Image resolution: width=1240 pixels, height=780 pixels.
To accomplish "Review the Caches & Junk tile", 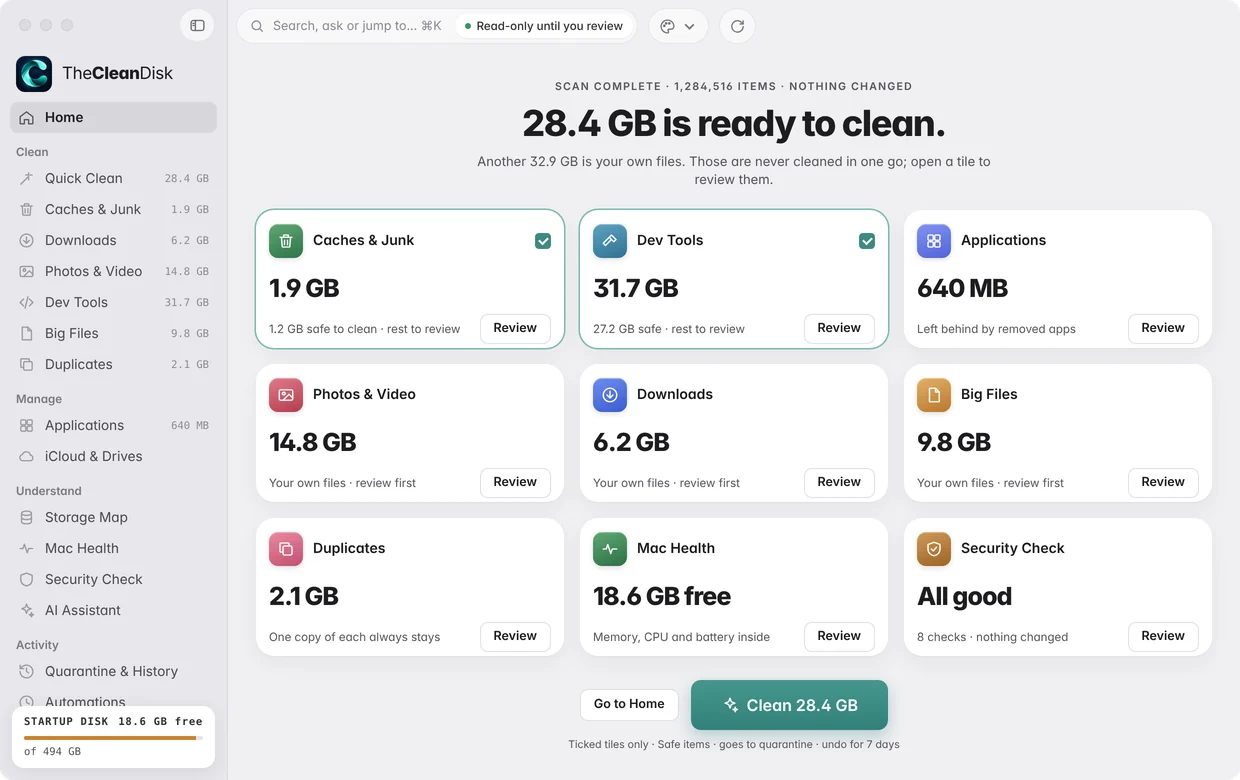I will coord(515,328).
